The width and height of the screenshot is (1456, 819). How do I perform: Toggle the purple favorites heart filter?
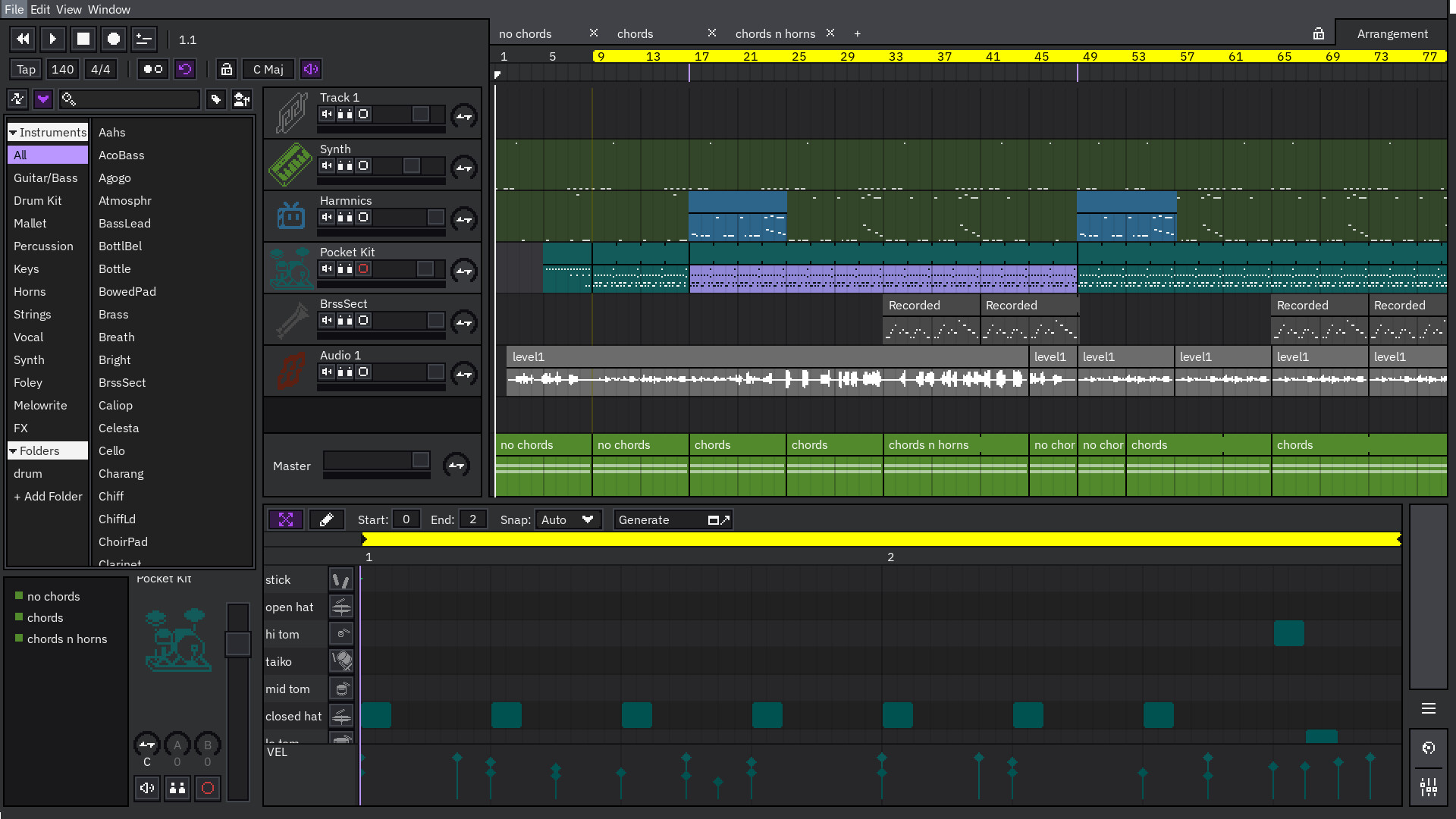[x=43, y=99]
